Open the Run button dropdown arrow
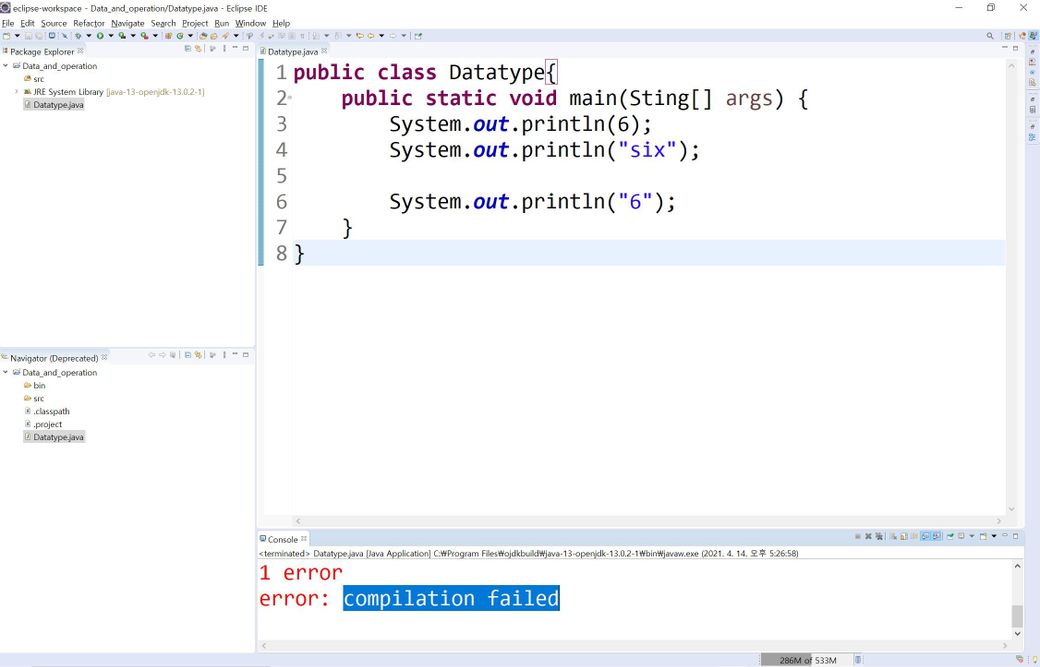This screenshot has width=1040, height=667. pyautogui.click(x=110, y=36)
